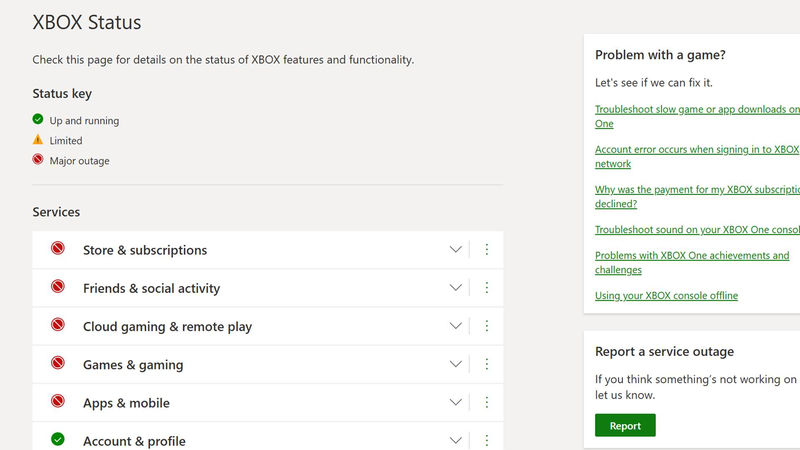The image size is (800, 450).
Task: Click the Store & subscriptions service label
Action: [x=145, y=250]
